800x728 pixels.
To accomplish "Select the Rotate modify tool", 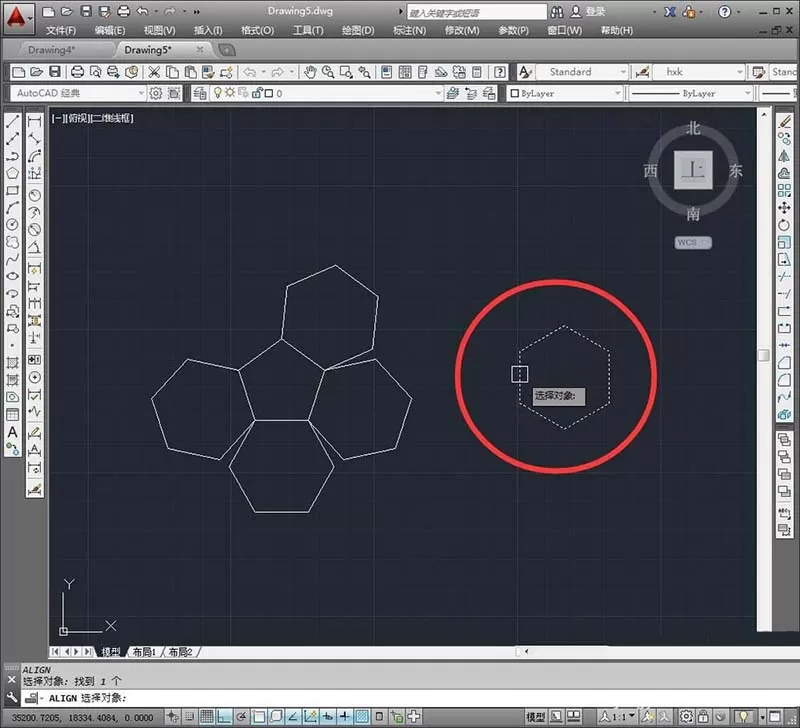I will (784, 225).
